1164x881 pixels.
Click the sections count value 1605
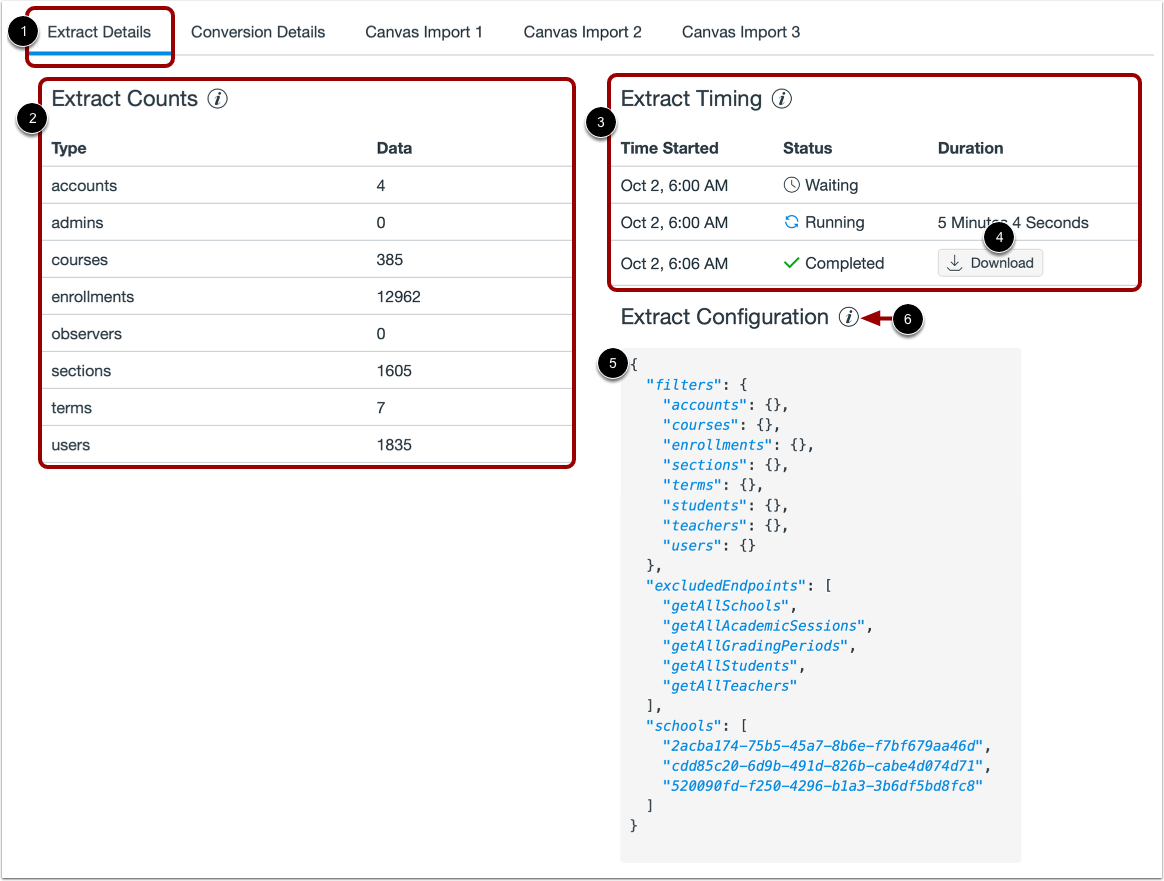click(x=394, y=371)
